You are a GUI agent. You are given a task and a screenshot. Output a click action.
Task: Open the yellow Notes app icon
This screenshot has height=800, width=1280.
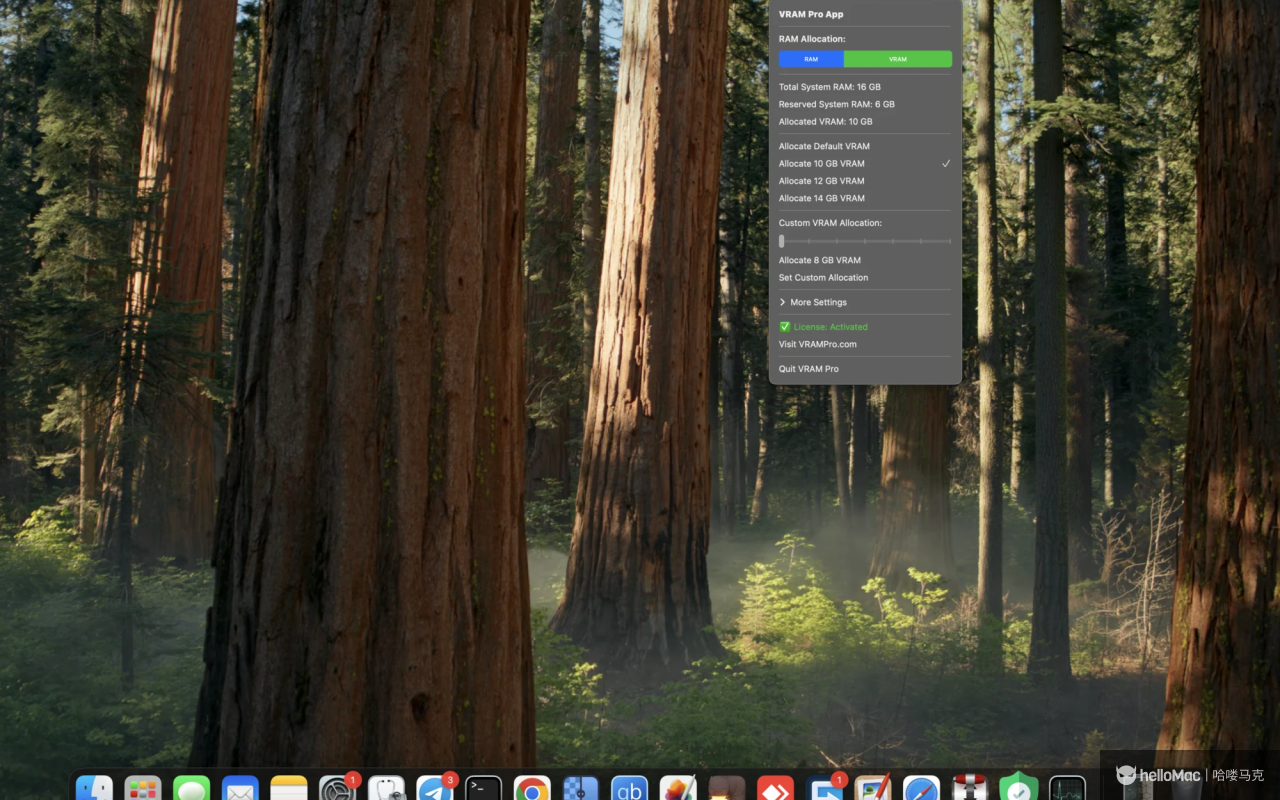click(x=289, y=790)
